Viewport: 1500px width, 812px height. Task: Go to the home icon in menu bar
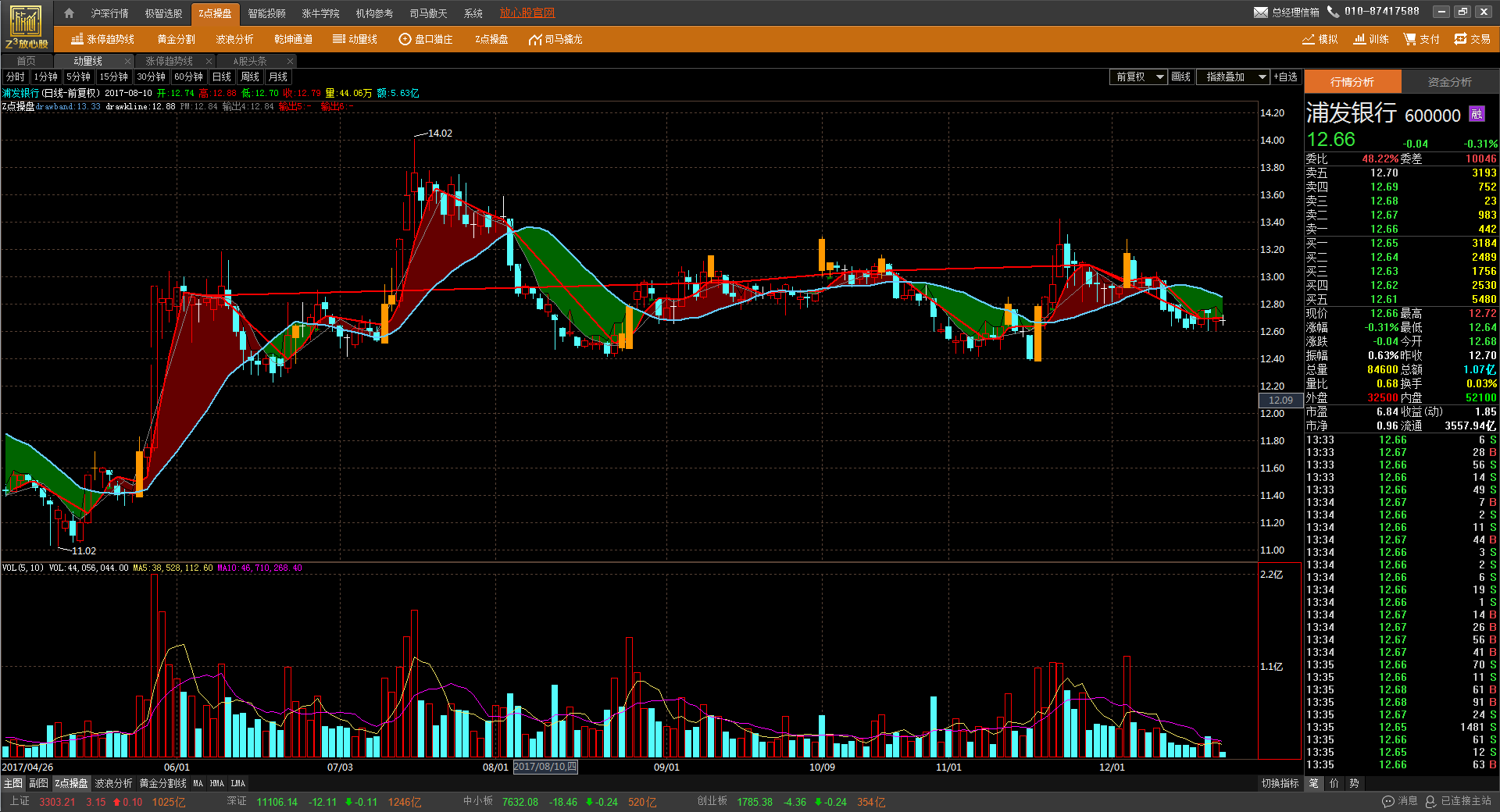69,13
